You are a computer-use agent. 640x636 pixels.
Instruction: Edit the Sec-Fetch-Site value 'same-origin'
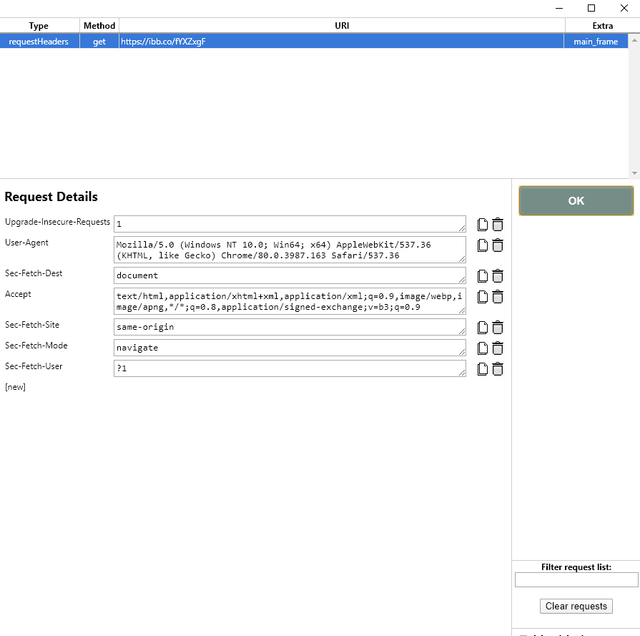[290, 327]
